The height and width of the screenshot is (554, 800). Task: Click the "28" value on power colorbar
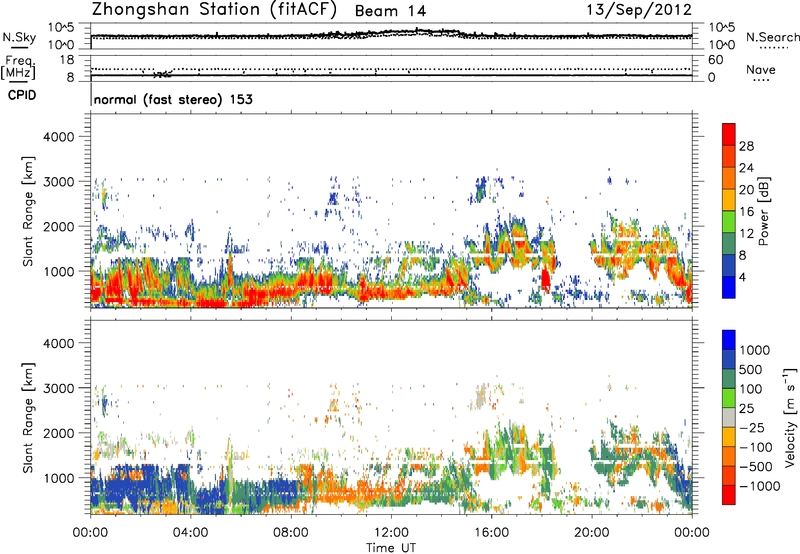(x=746, y=146)
